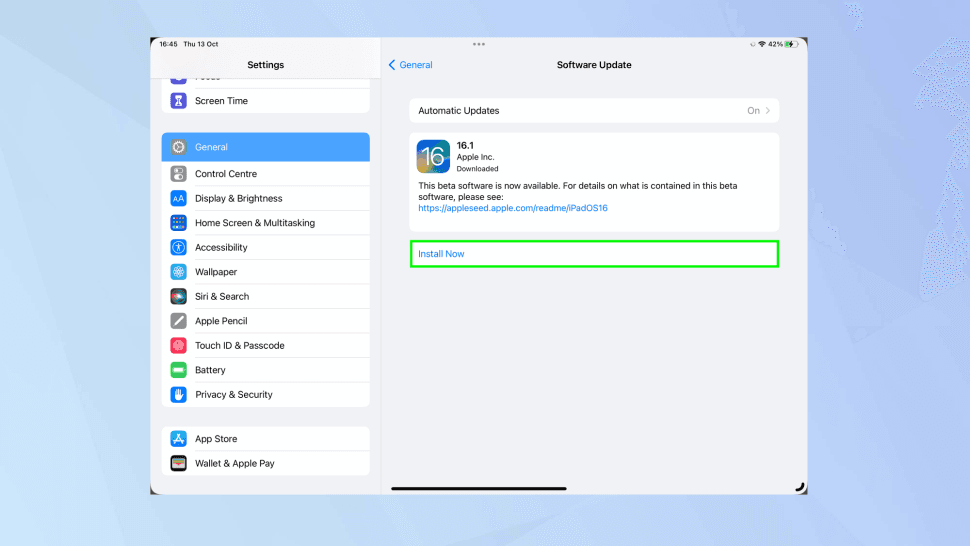Image resolution: width=970 pixels, height=546 pixels.
Task: Tap the 16.1 version label
Action: 465,145
